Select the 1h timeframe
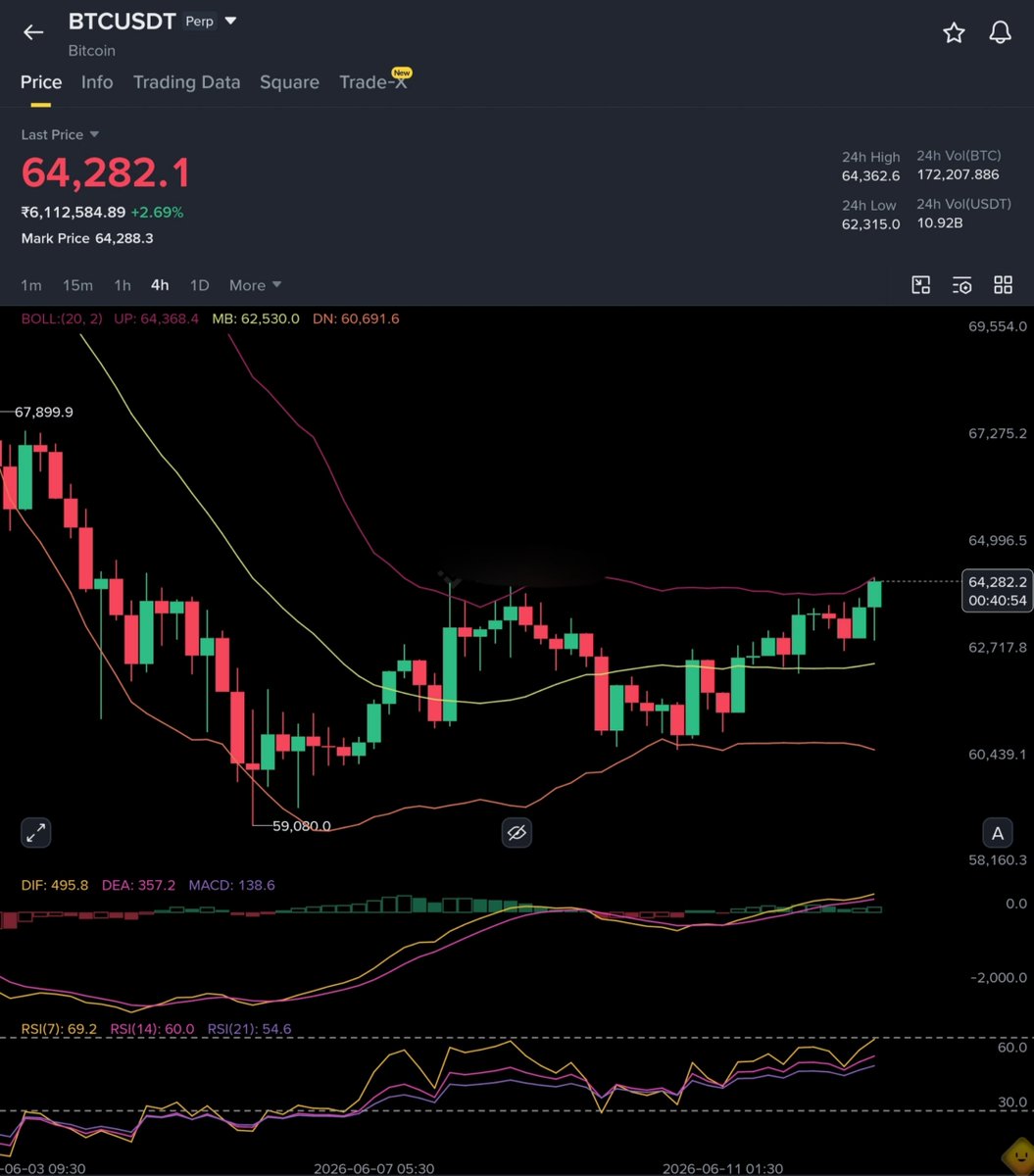This screenshot has height=1176, width=1034. (123, 285)
